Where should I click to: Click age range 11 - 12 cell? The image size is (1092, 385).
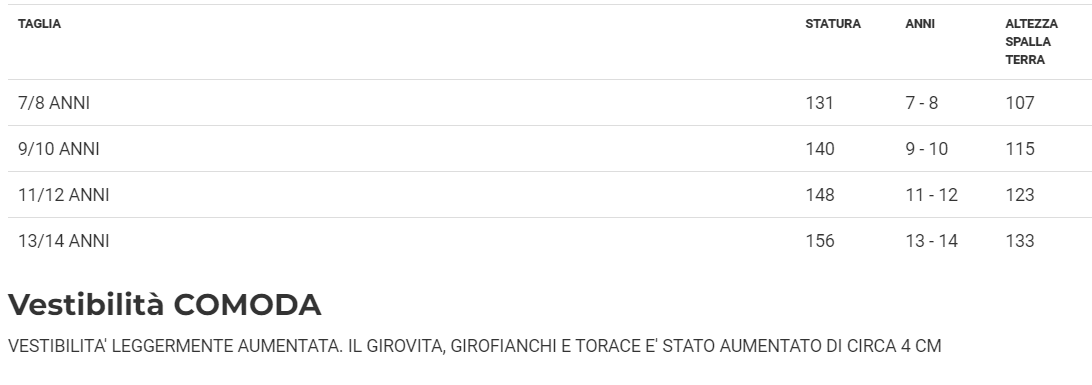coord(931,195)
